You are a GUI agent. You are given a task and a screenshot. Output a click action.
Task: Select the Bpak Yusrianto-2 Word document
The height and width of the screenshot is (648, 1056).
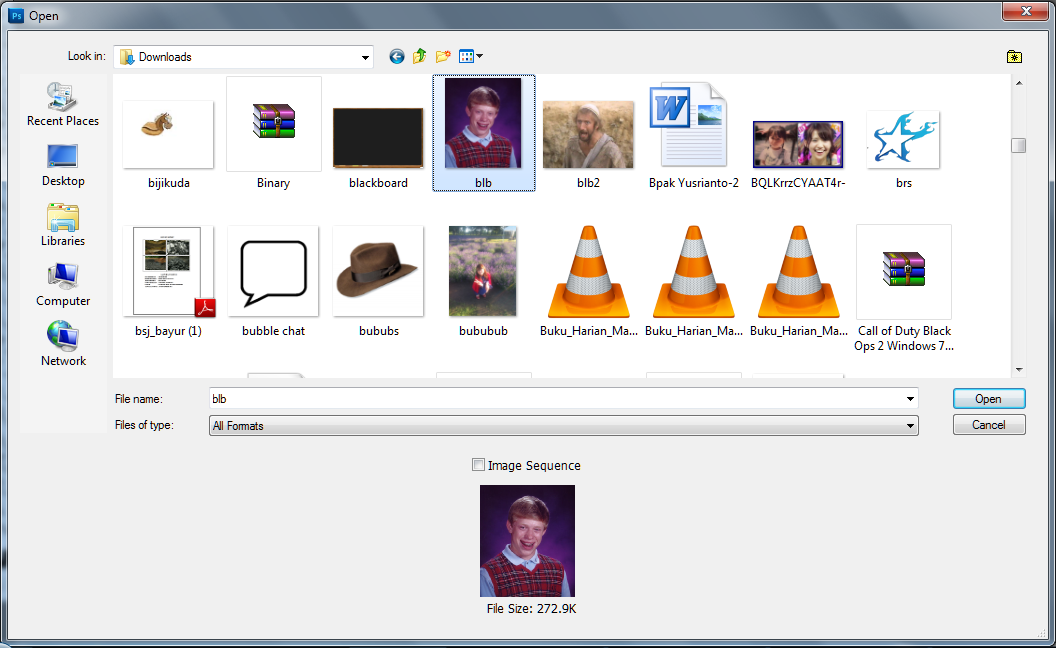click(694, 135)
